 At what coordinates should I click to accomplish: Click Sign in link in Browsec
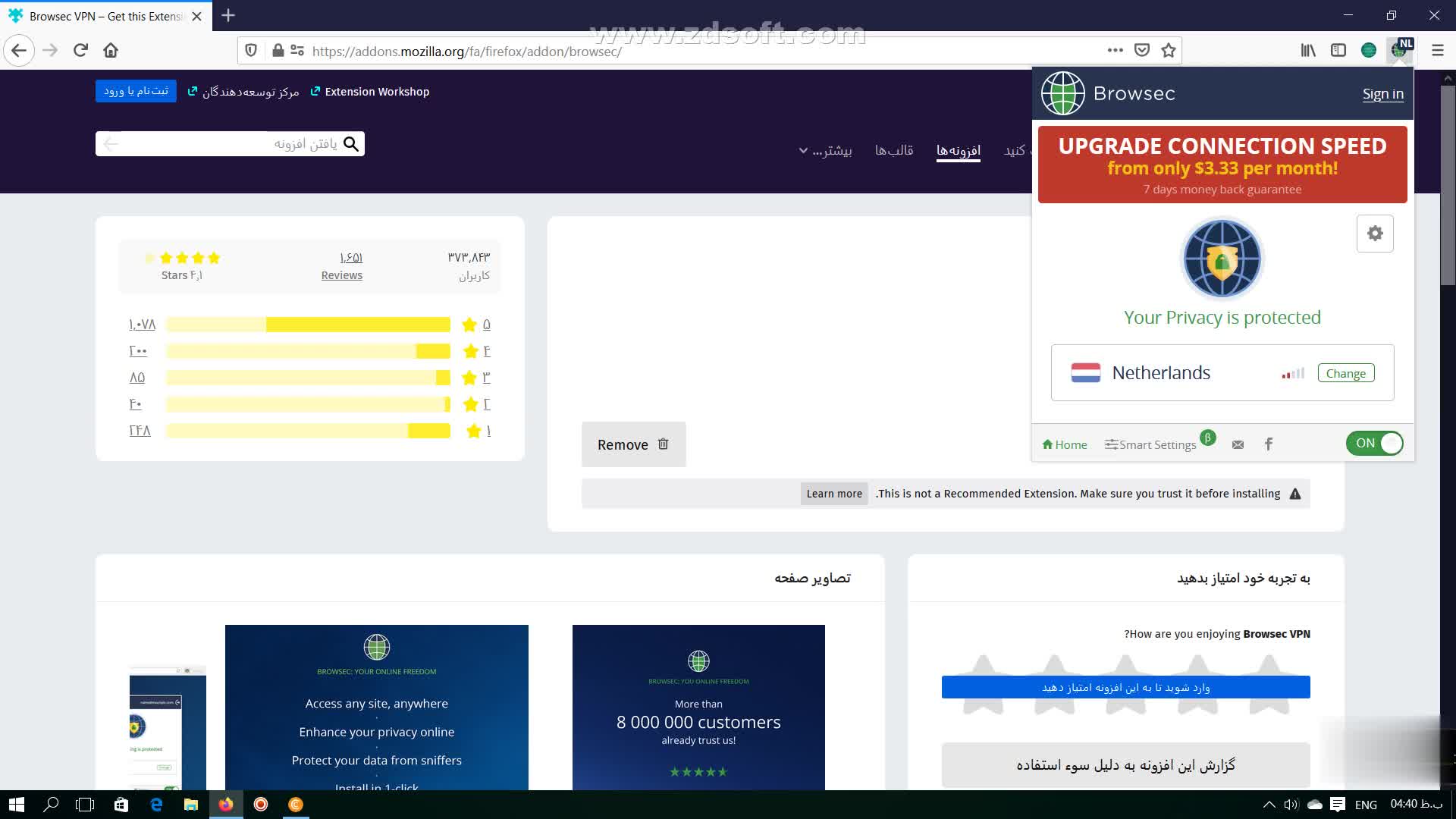1382,94
